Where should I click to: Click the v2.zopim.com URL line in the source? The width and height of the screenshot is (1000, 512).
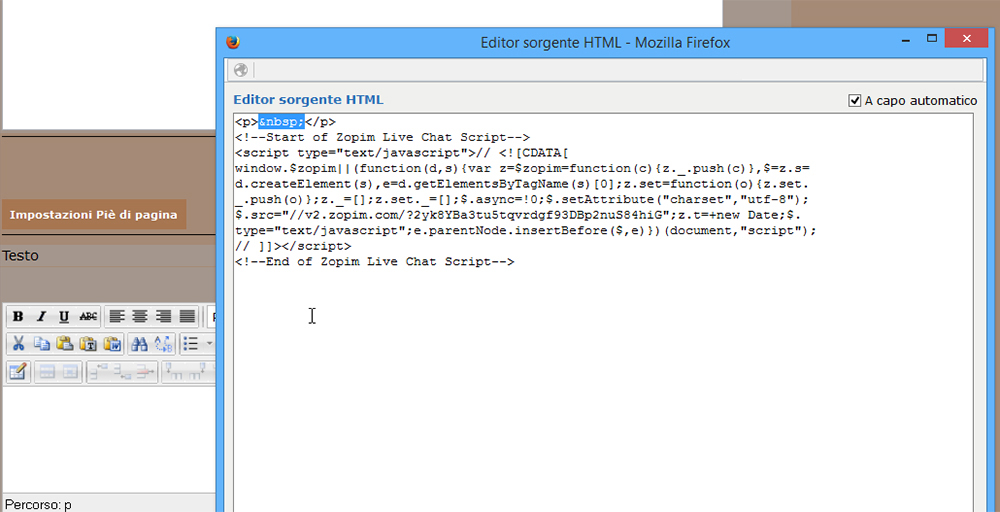[x=518, y=215]
